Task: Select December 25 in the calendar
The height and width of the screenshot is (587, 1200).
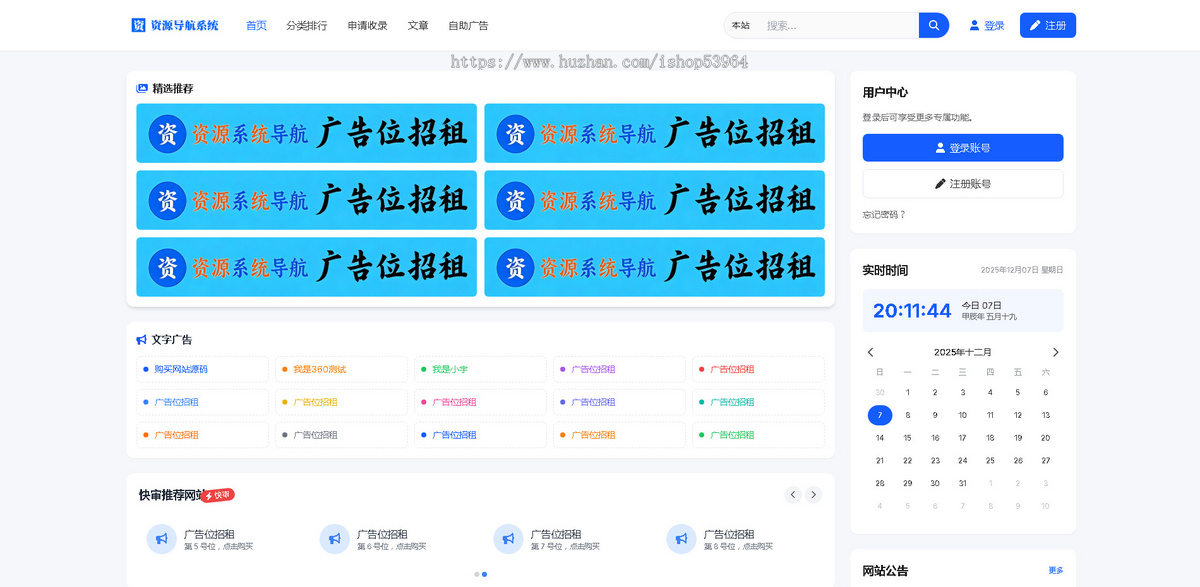Action: pyautogui.click(x=990, y=460)
